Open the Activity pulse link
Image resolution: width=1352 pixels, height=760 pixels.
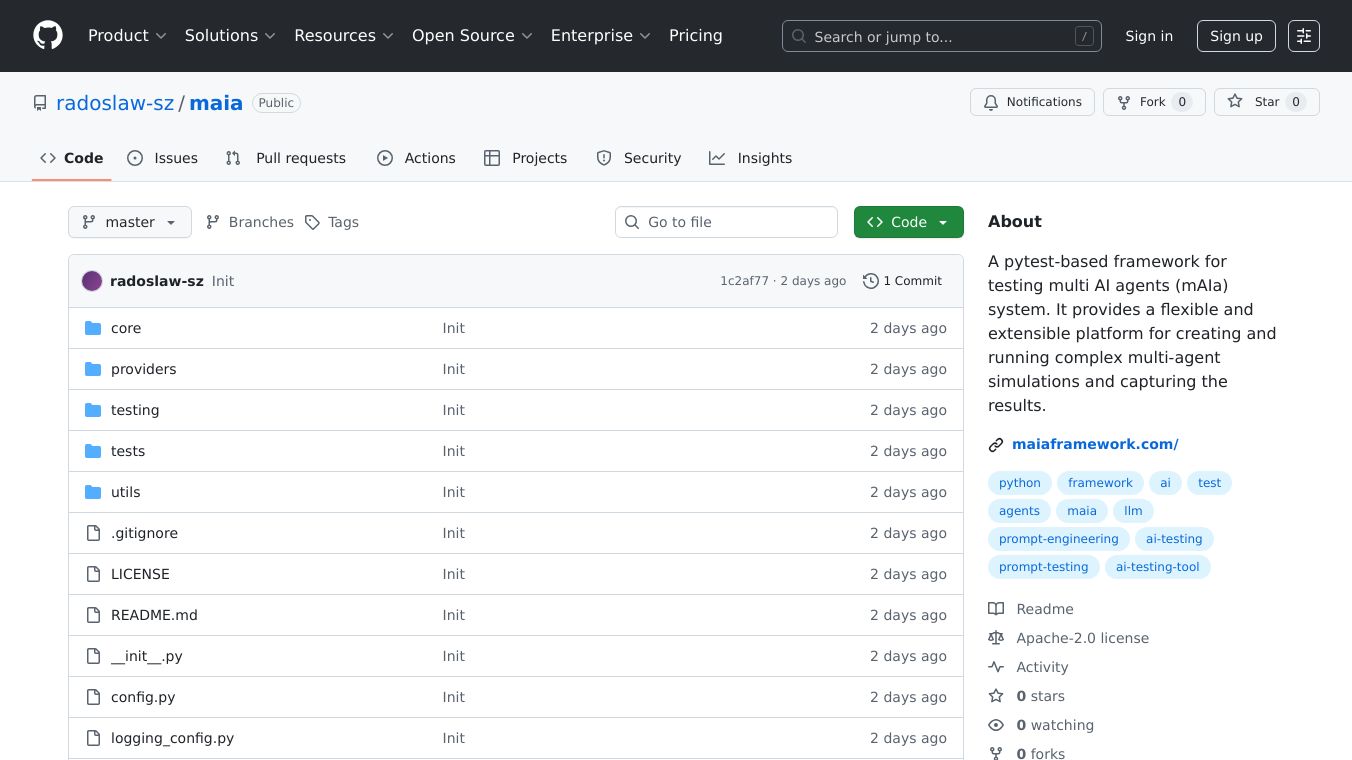tap(1041, 667)
